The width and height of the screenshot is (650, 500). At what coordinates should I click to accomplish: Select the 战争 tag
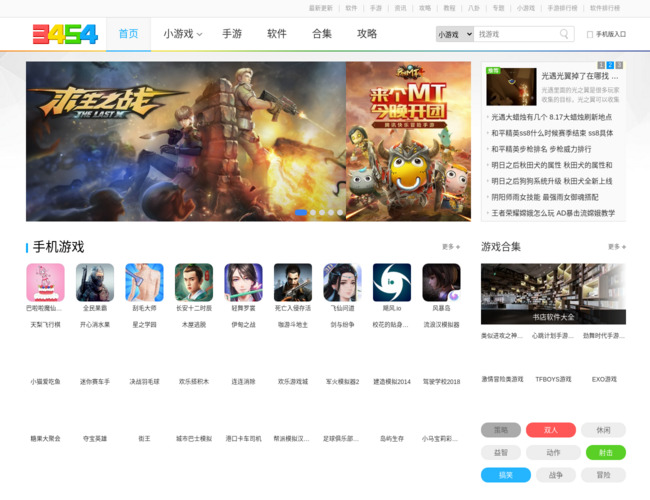click(x=556, y=475)
